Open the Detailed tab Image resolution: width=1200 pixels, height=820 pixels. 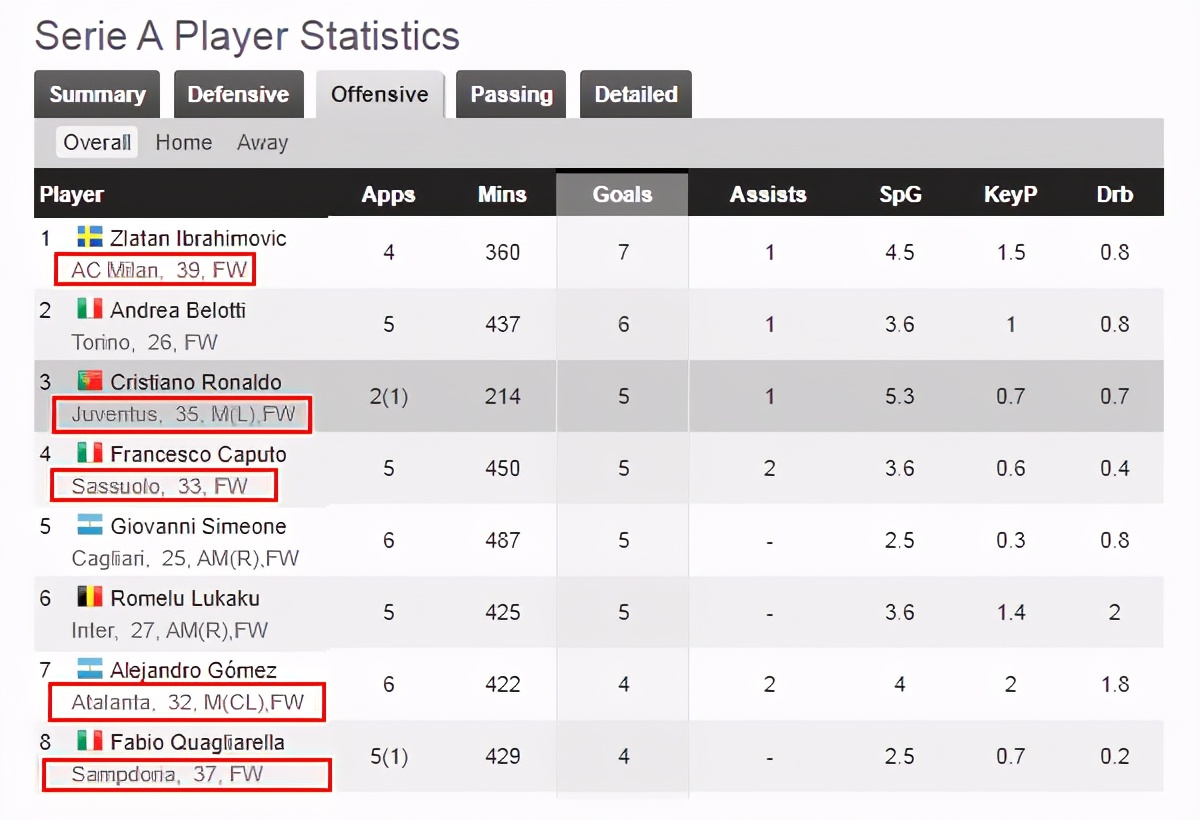click(636, 95)
